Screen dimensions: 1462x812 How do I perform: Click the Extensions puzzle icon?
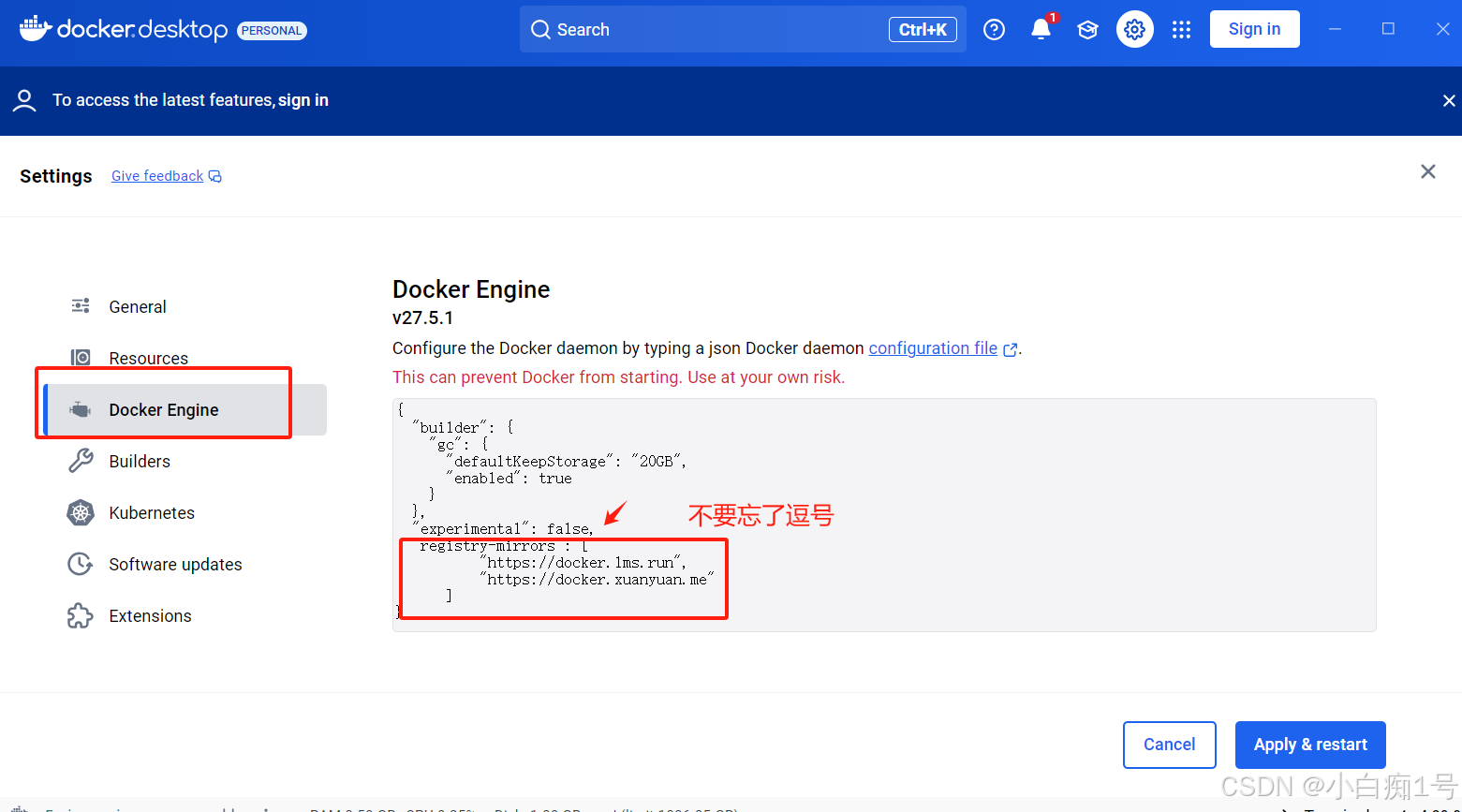81,615
